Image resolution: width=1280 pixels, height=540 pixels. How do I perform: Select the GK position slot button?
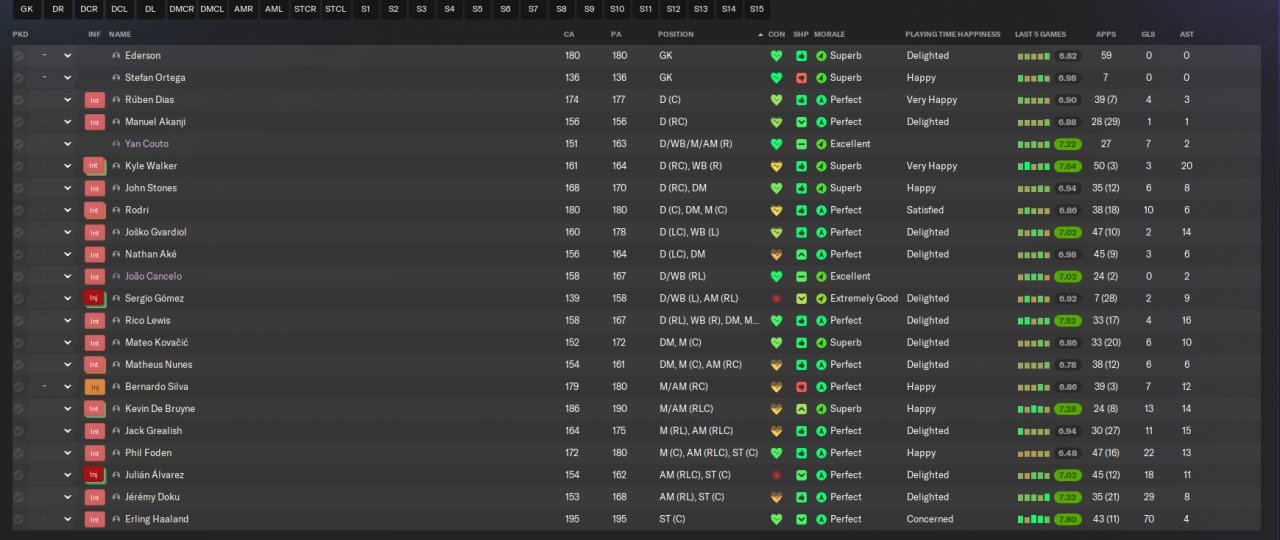[25, 9]
